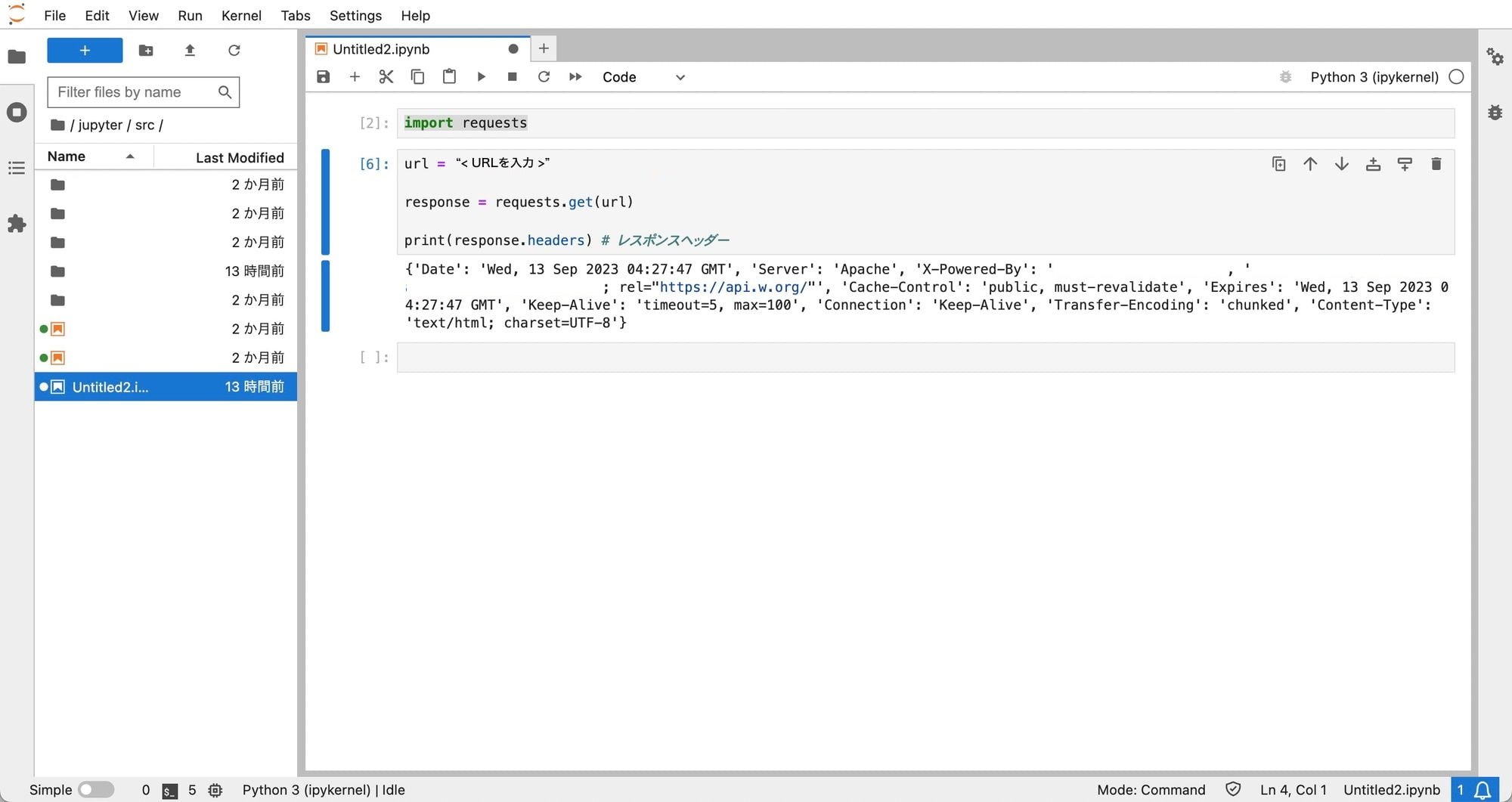1512x802 pixels.
Task: Open the Kernel menu
Action: click(241, 15)
